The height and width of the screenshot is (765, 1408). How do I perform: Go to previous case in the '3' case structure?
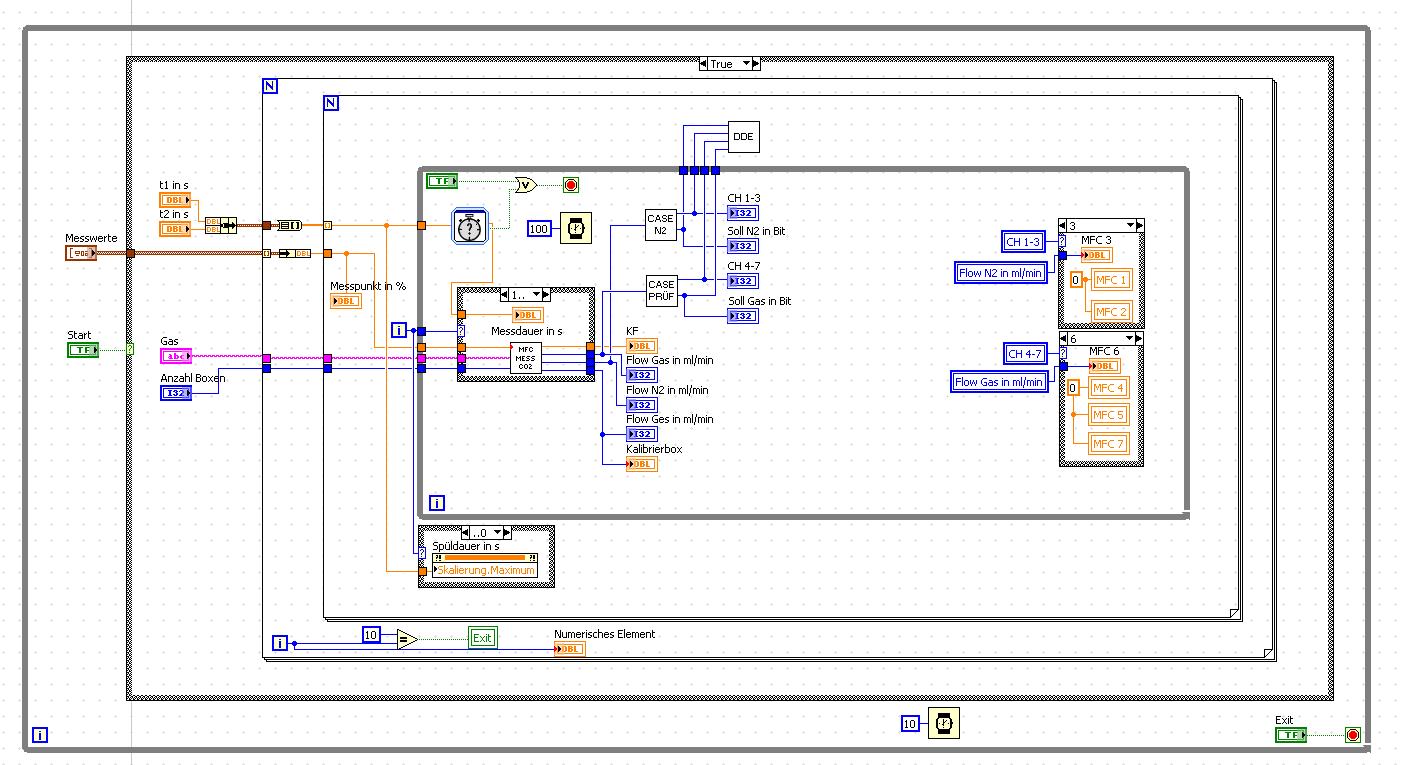[x=1065, y=226]
